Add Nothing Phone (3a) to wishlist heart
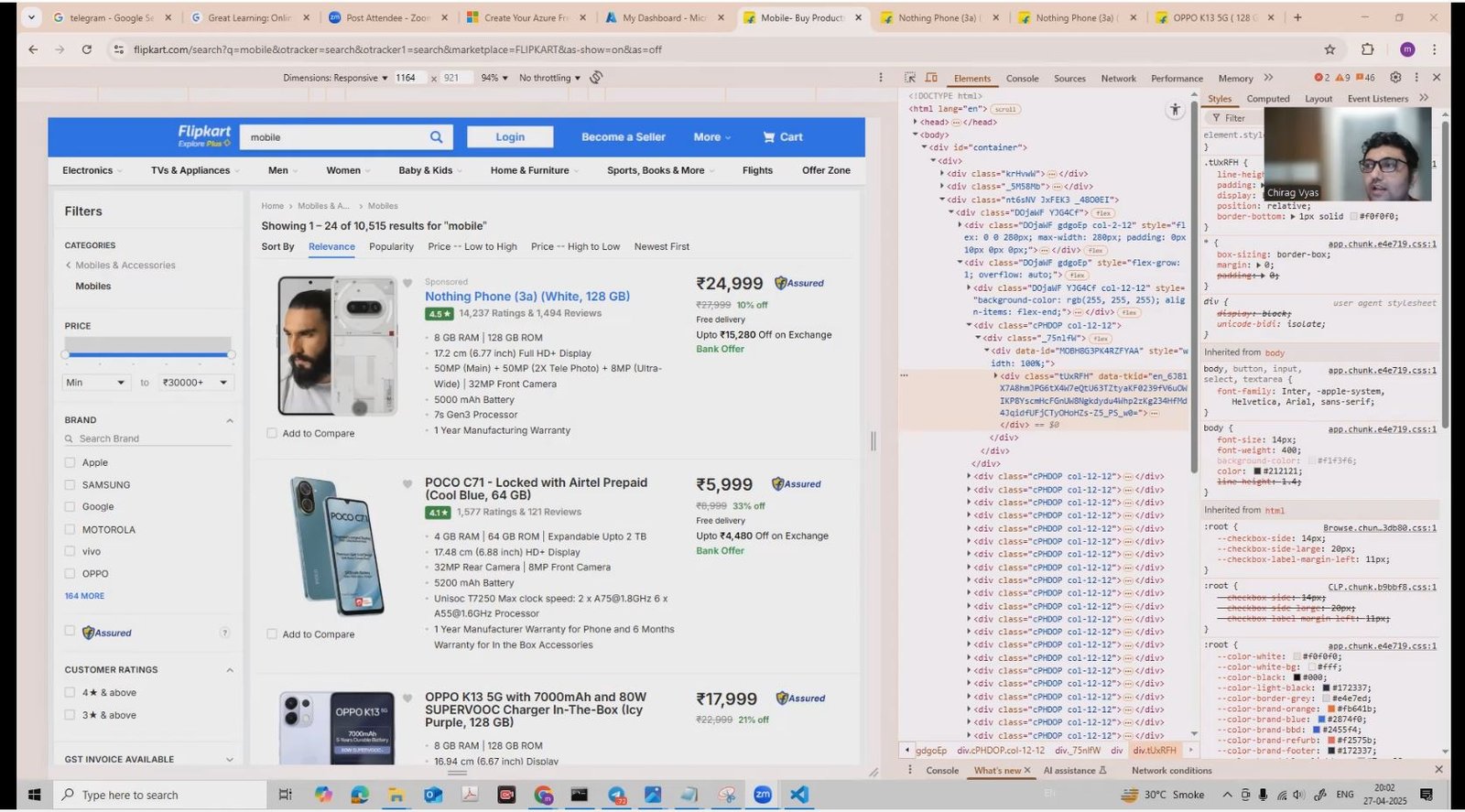Image resolution: width=1465 pixels, height=812 pixels. click(407, 283)
